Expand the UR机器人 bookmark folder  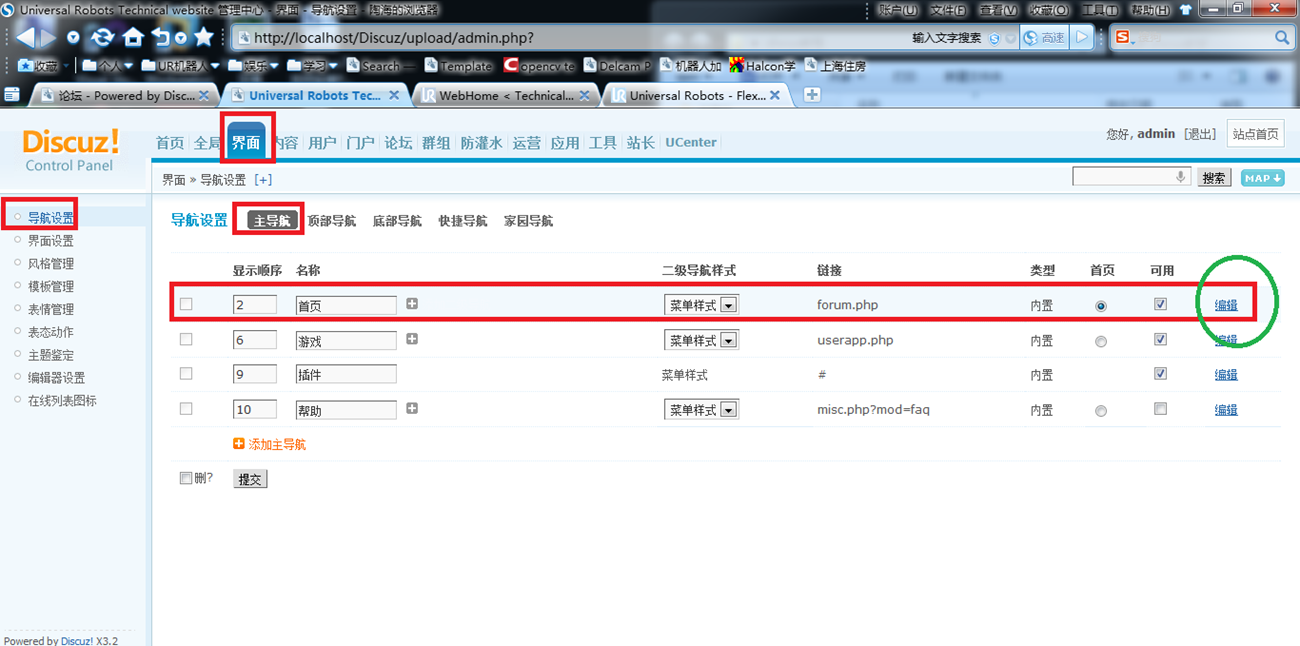pyautogui.click(x=180, y=66)
